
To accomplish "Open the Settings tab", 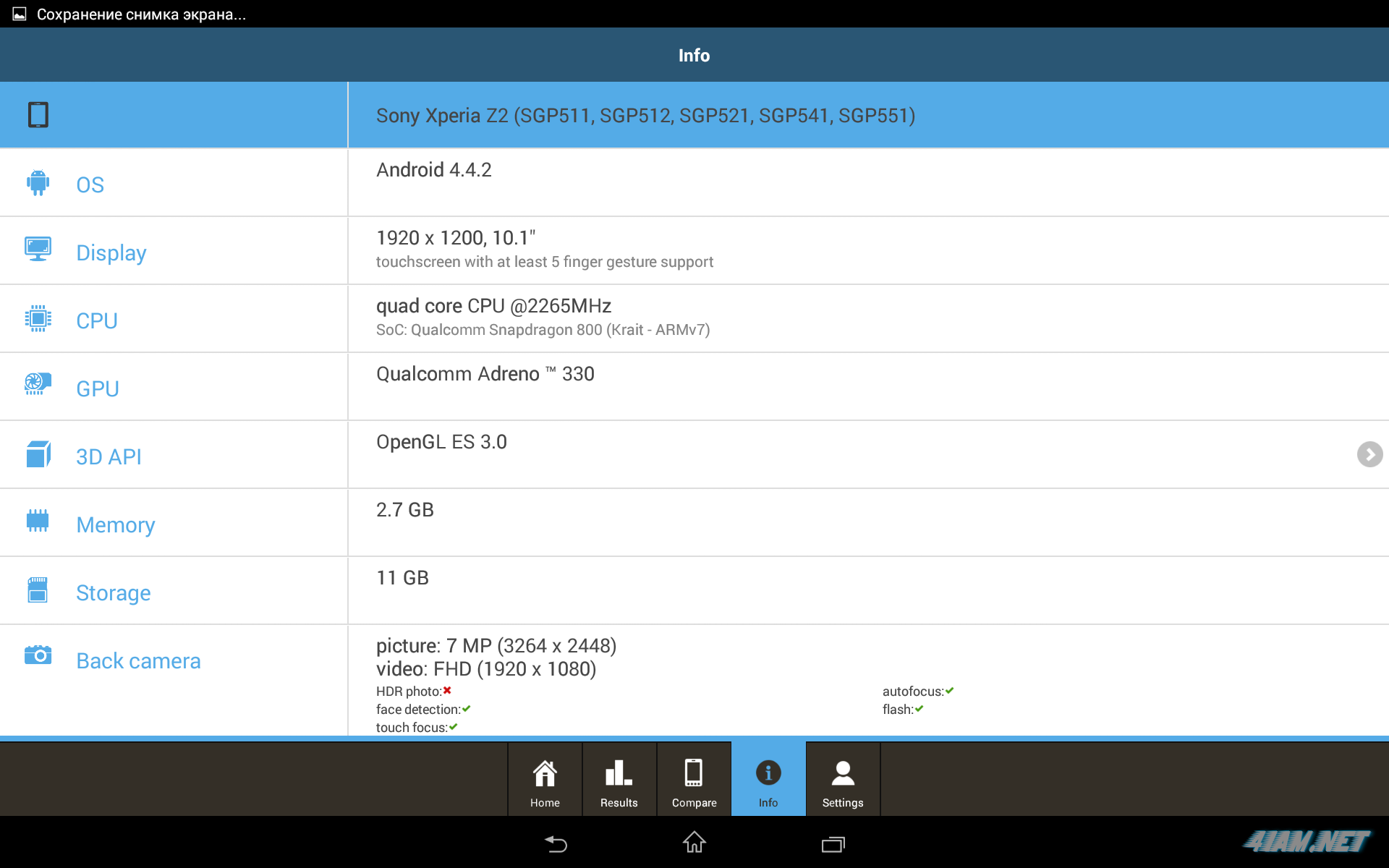I will 843,780.
